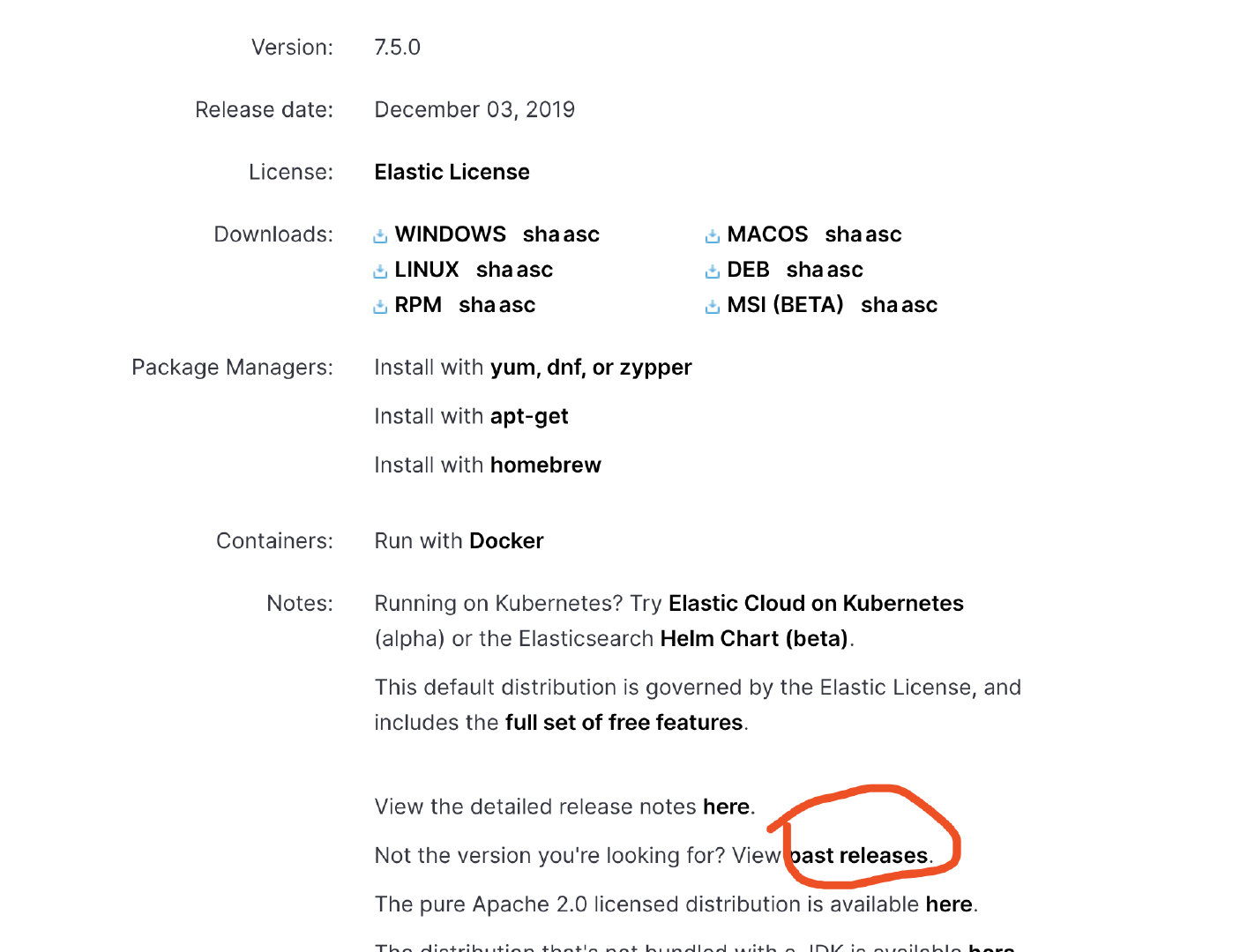The width and height of the screenshot is (1240, 952).
Task: Click the download icon beside DEB
Action: click(x=713, y=271)
